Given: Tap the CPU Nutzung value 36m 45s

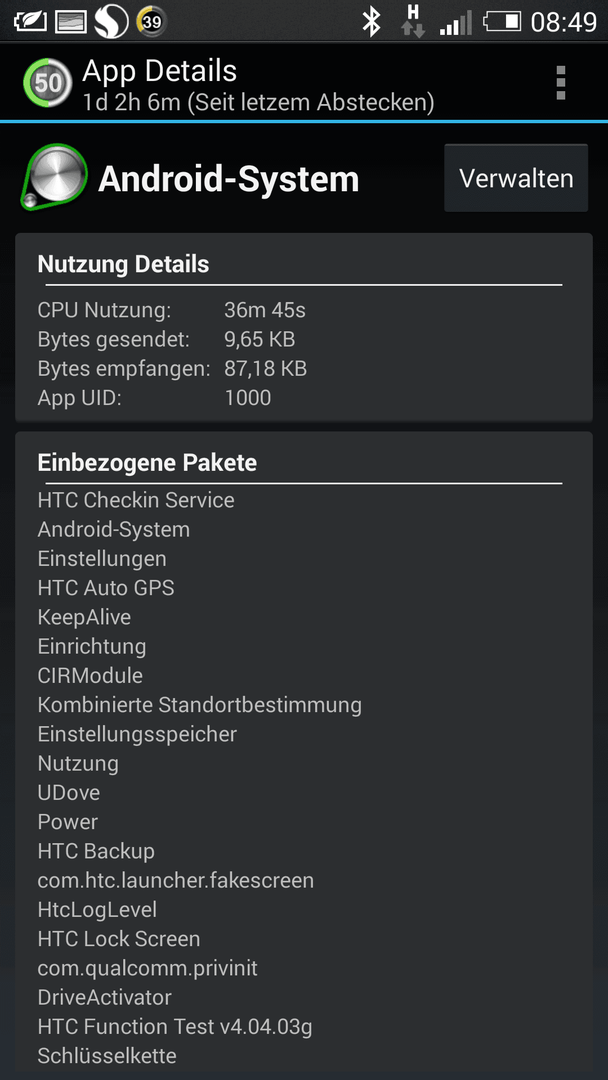Looking at the screenshot, I should [265, 311].
